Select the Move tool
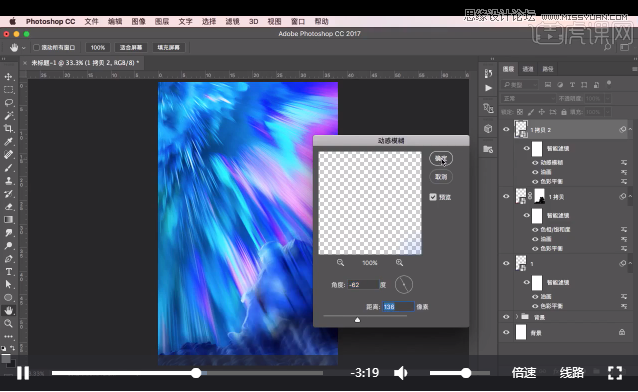The image size is (638, 392). point(9,76)
